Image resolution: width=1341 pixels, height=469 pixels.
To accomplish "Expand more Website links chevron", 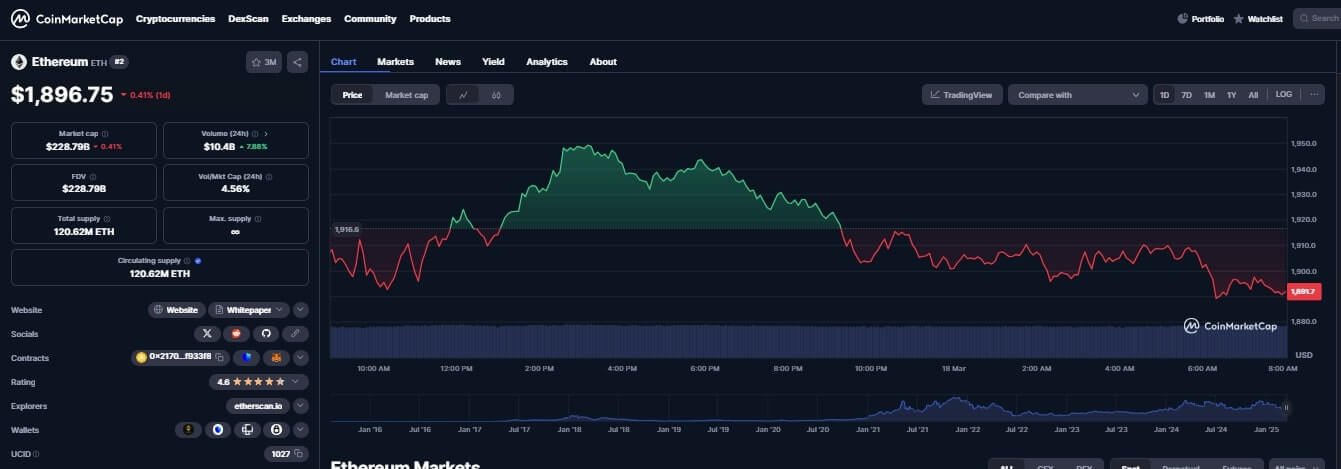I will coord(301,310).
